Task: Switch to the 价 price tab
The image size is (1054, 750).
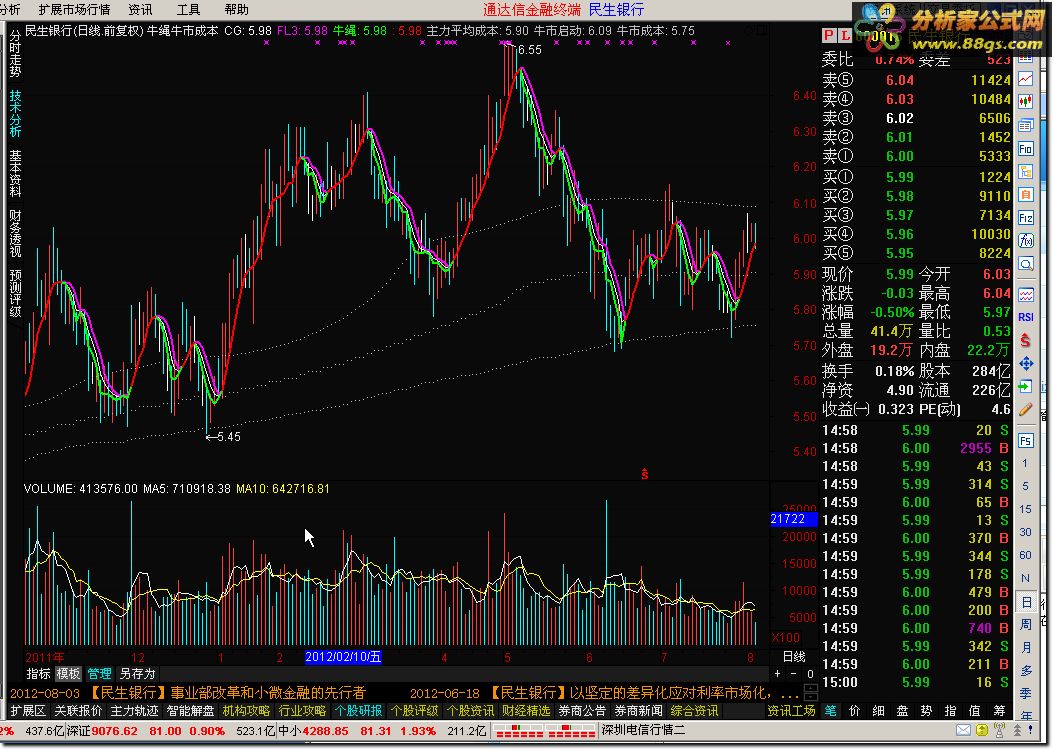Action: (x=854, y=710)
